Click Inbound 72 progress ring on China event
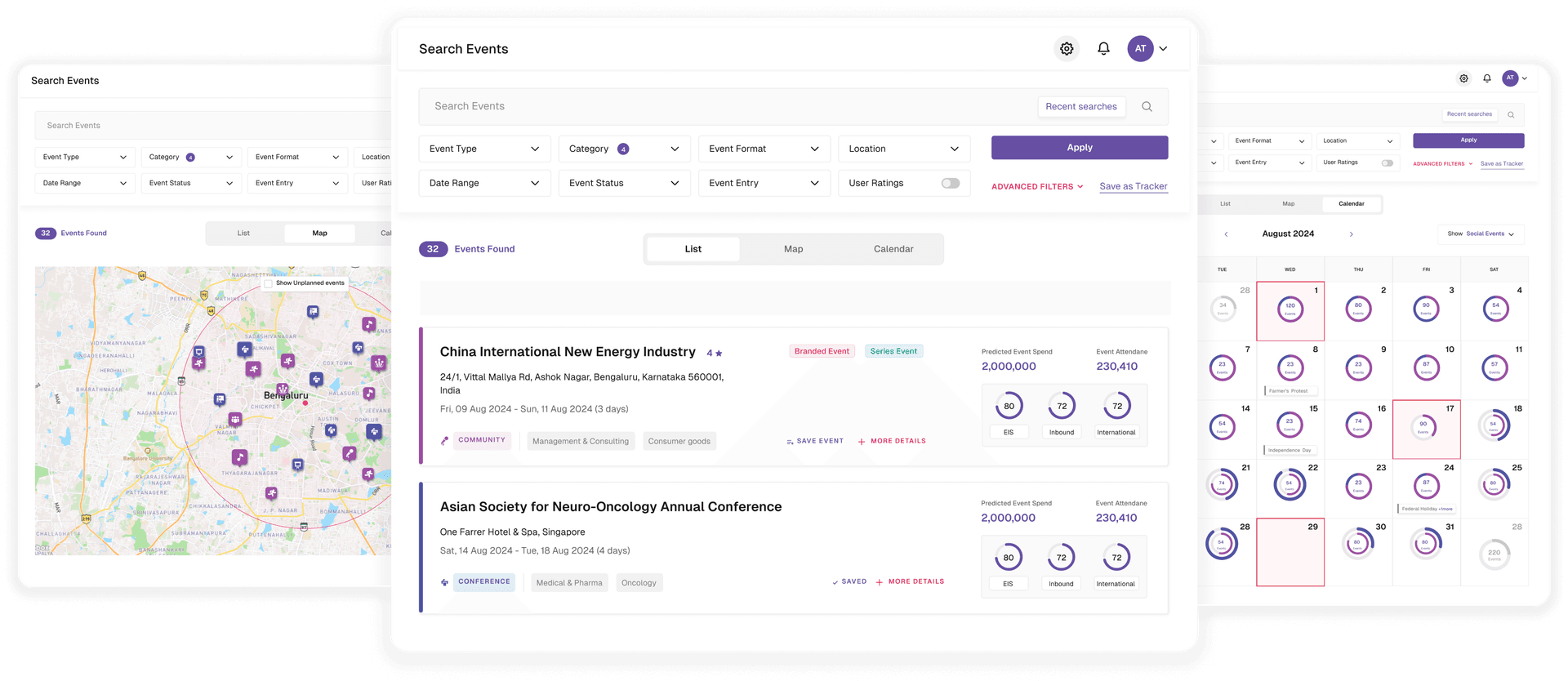The width and height of the screenshot is (1568, 681). pos(1062,407)
